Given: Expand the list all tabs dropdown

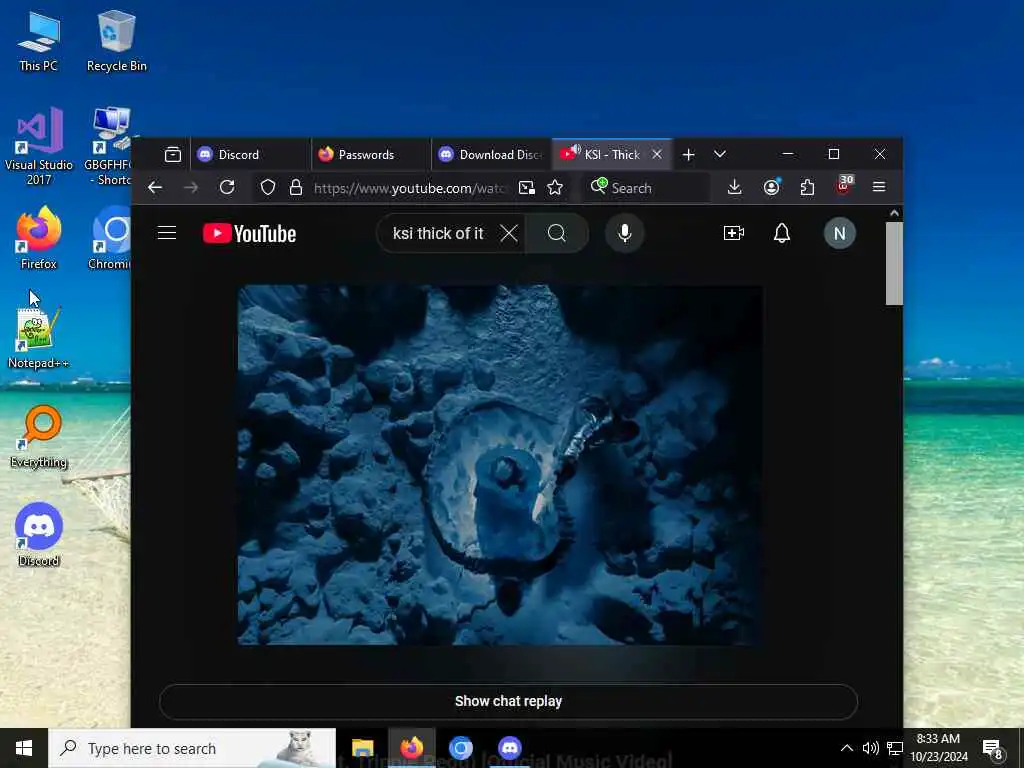Looking at the screenshot, I should (720, 155).
